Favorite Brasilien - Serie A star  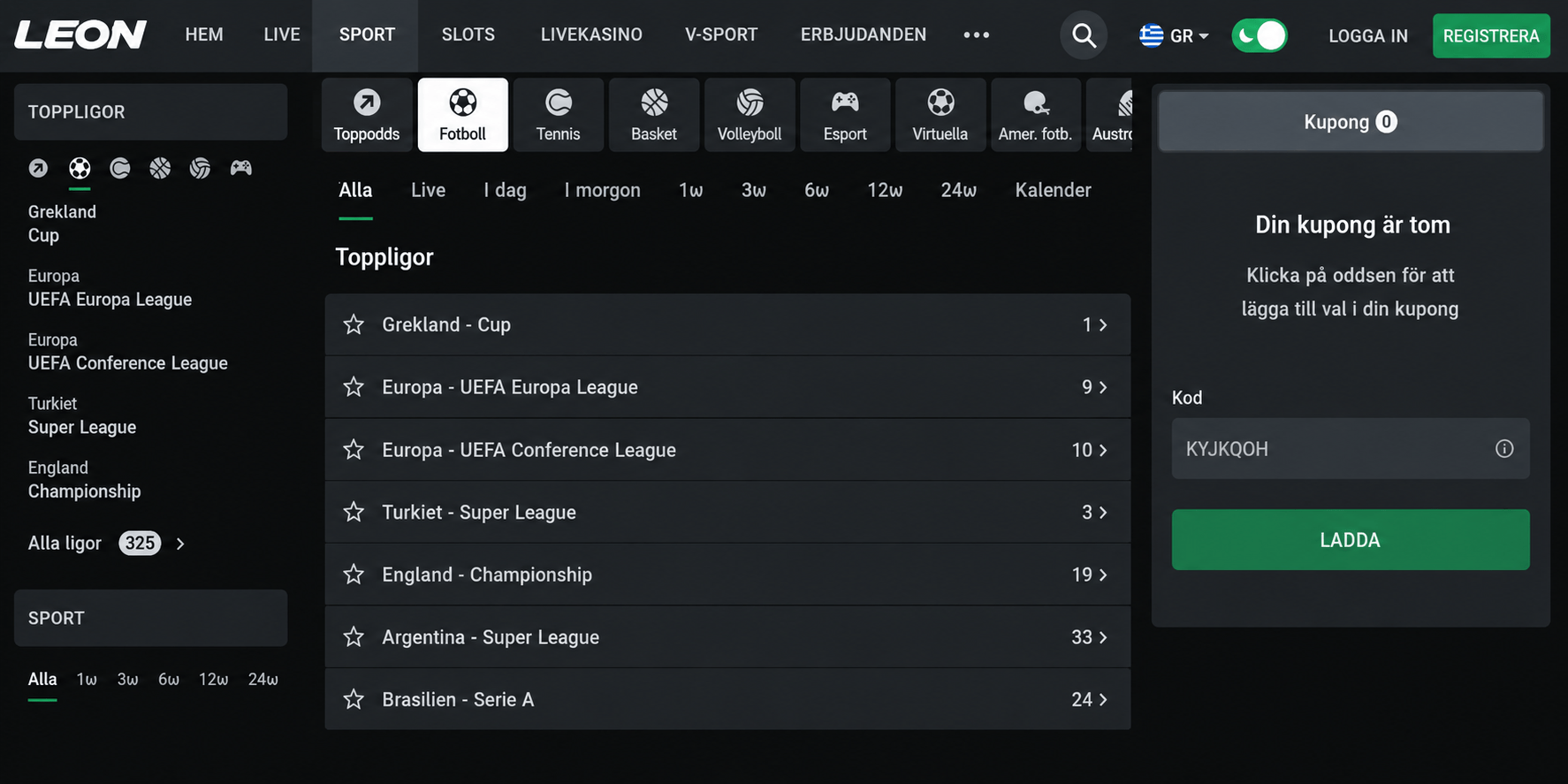(x=354, y=699)
